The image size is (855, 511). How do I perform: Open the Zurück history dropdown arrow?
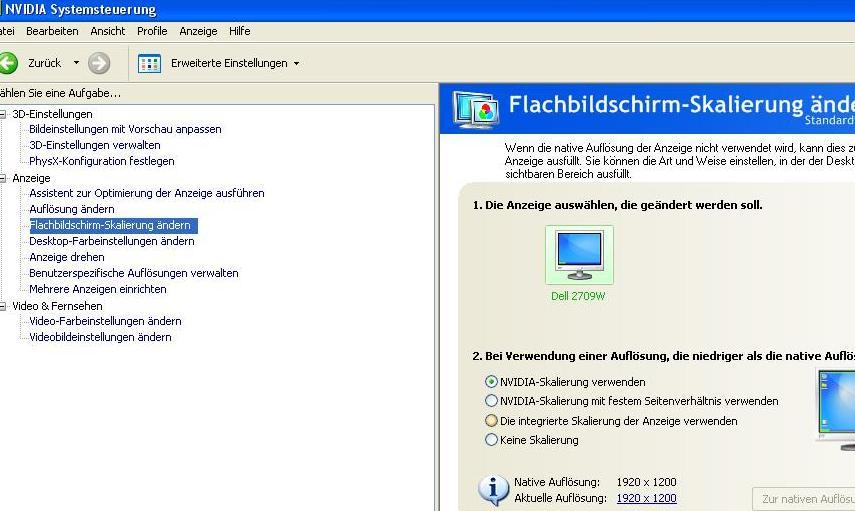(x=76, y=63)
